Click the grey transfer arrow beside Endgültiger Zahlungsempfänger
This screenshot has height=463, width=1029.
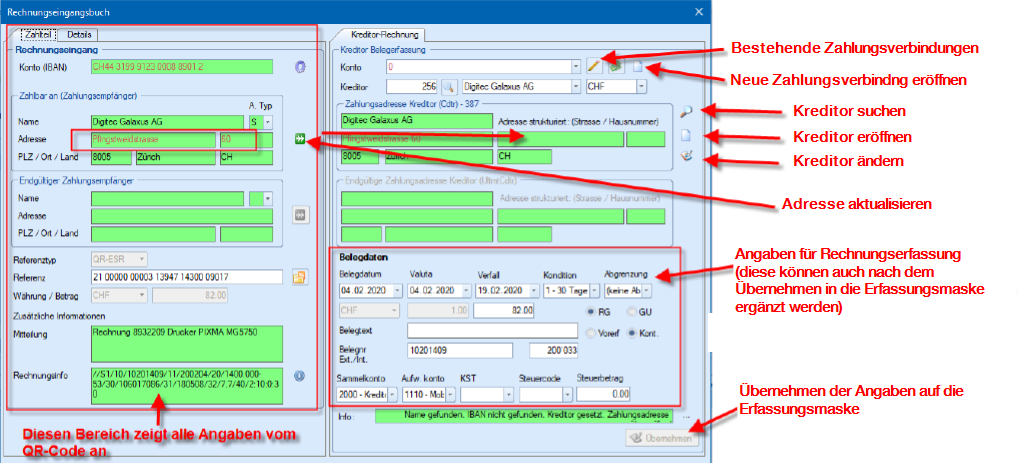coord(301,215)
